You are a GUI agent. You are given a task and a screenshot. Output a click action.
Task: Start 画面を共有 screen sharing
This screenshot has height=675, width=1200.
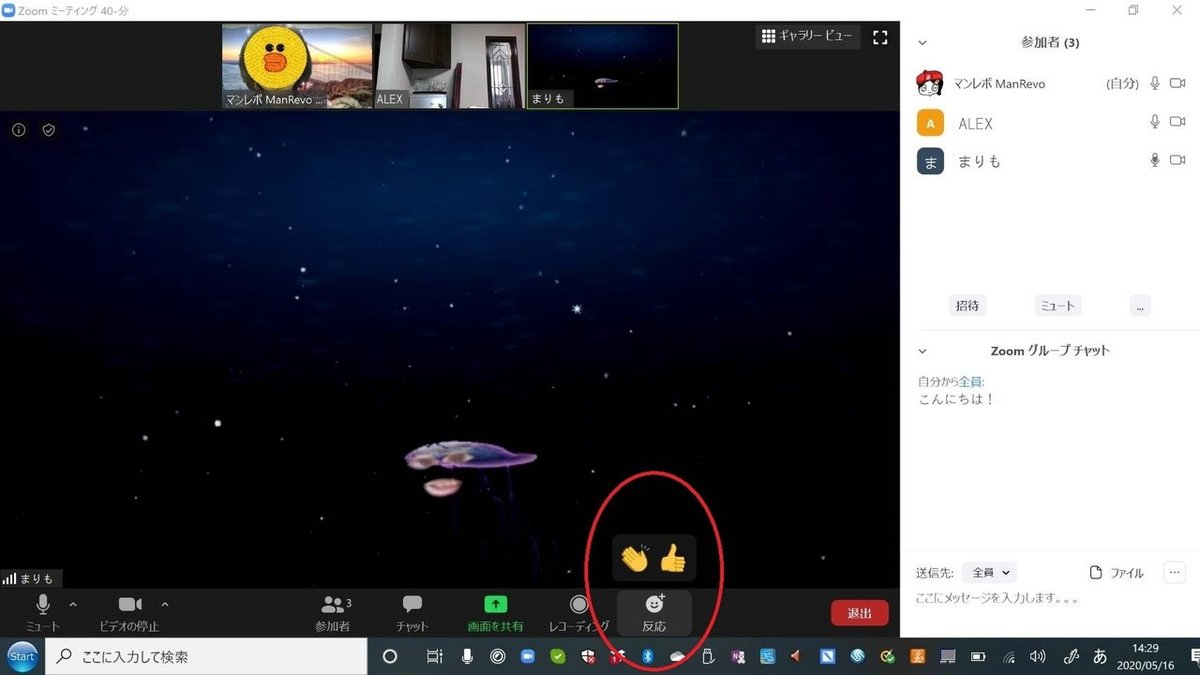tap(496, 612)
